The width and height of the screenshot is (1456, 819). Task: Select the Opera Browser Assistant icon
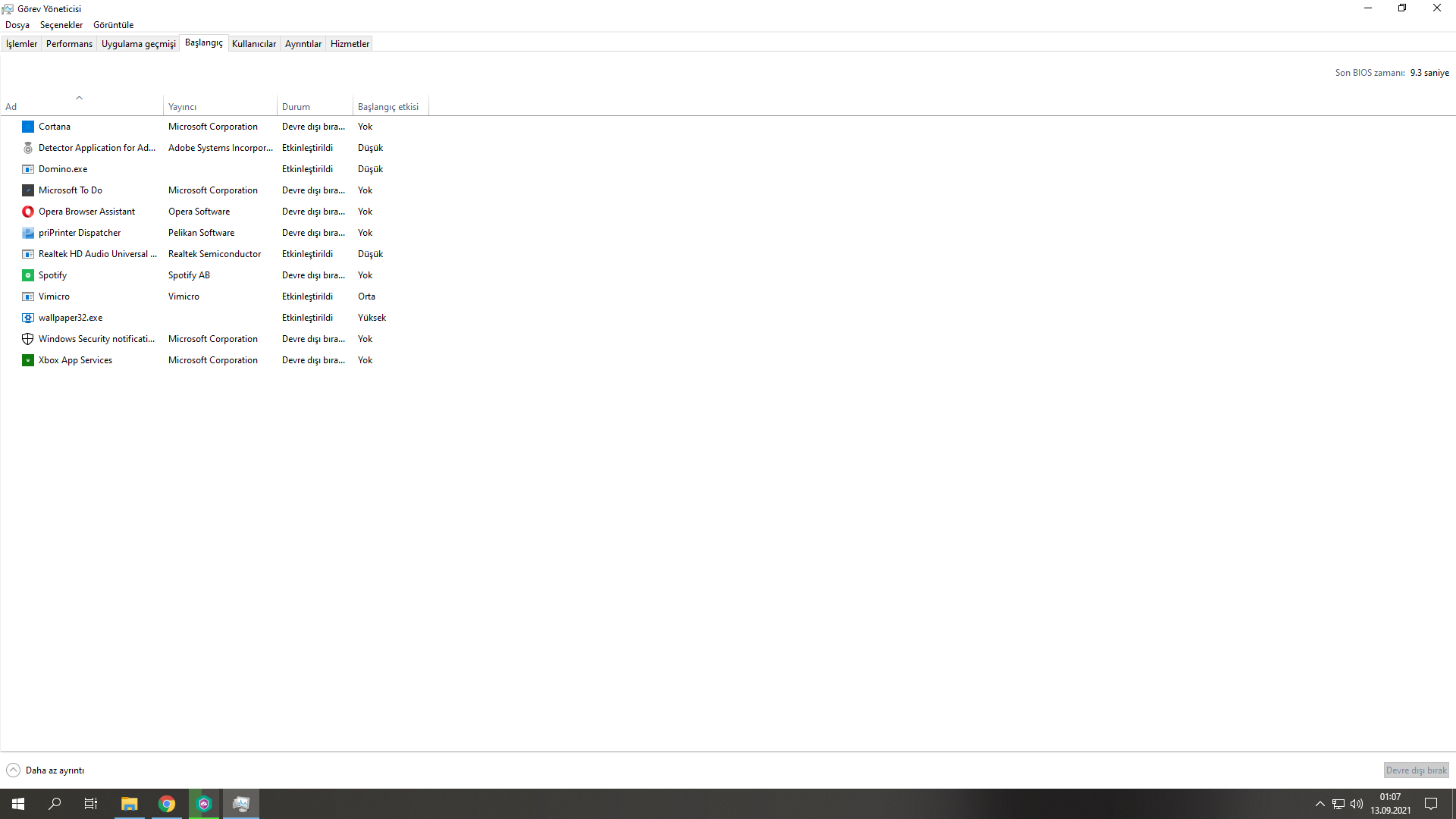[28, 212]
